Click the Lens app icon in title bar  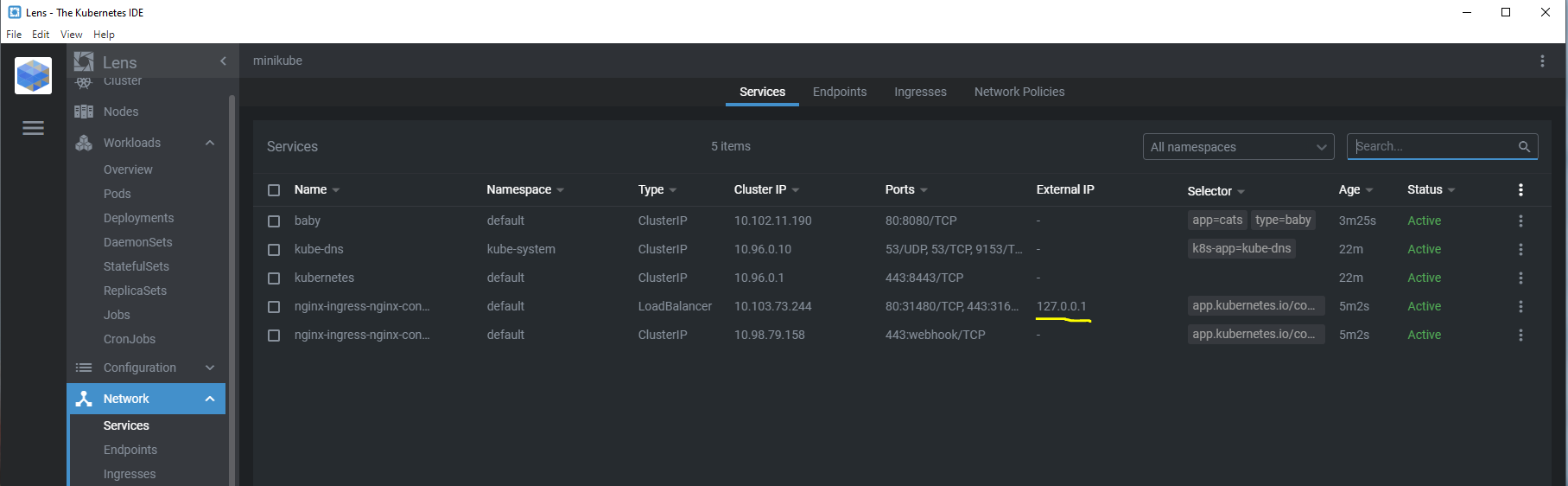point(14,12)
